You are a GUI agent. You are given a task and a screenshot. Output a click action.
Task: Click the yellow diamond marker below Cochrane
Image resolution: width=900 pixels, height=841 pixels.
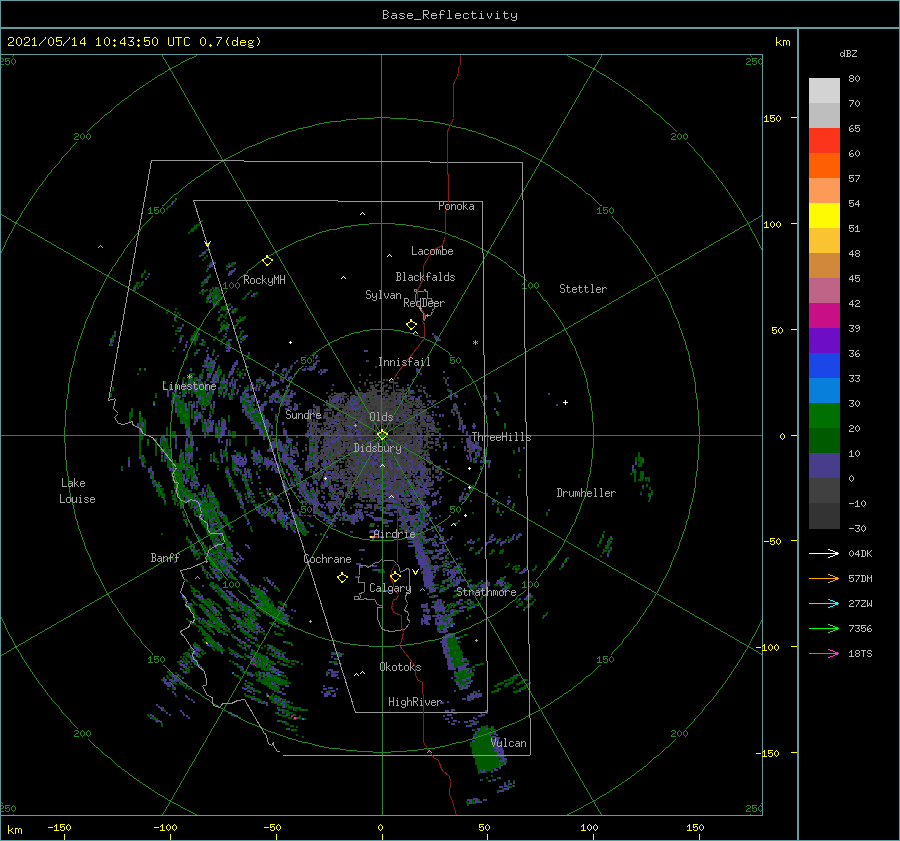click(342, 578)
